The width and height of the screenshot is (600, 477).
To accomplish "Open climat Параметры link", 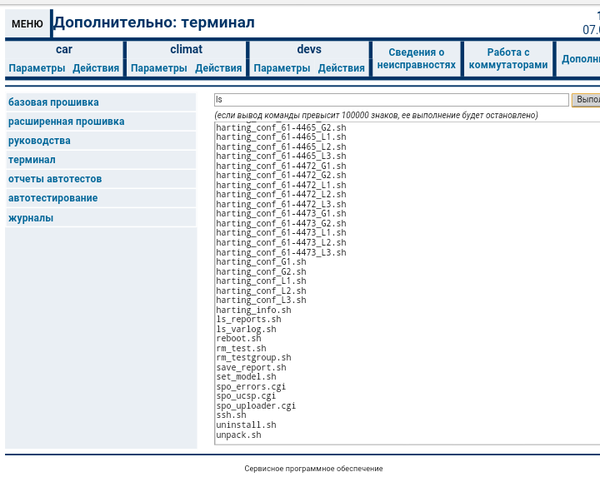I will [159, 68].
